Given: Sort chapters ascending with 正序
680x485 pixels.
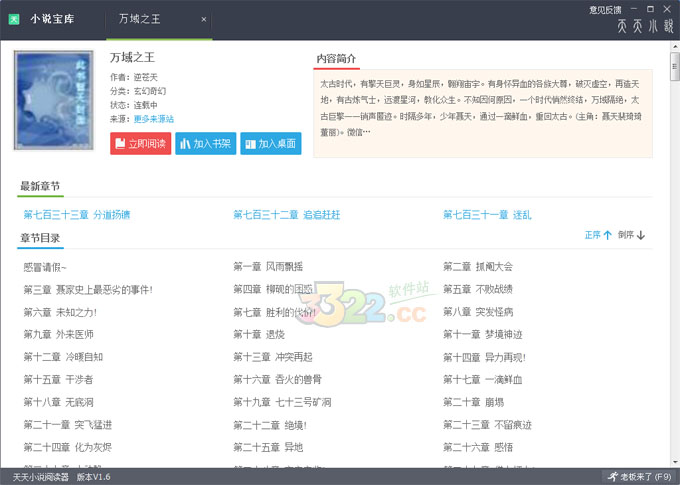Looking at the screenshot, I should click(x=598, y=235).
